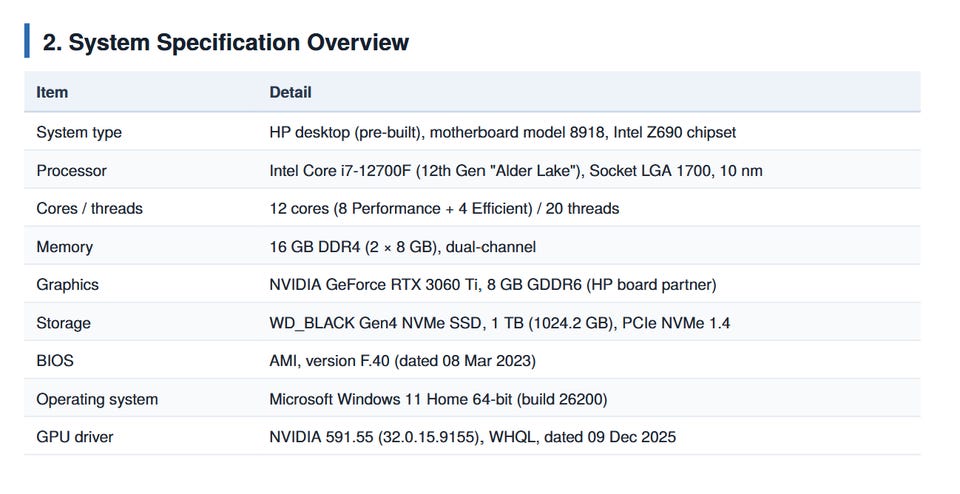Select the 12 cores 20 threads detail
The height and width of the screenshot is (494, 960).
click(444, 208)
